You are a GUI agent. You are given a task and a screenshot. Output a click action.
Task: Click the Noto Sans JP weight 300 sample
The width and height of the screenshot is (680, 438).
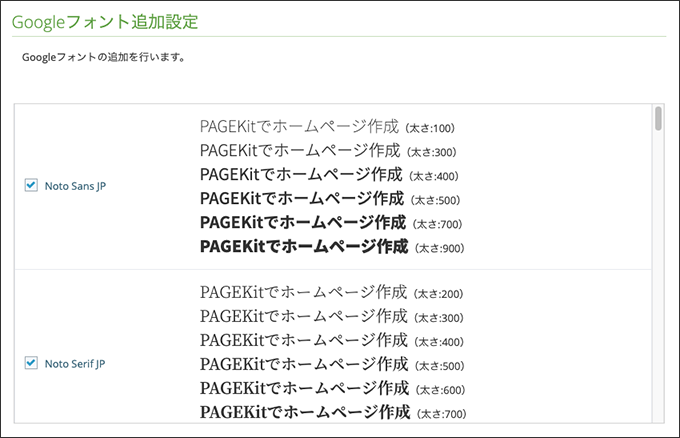[x=328, y=150]
